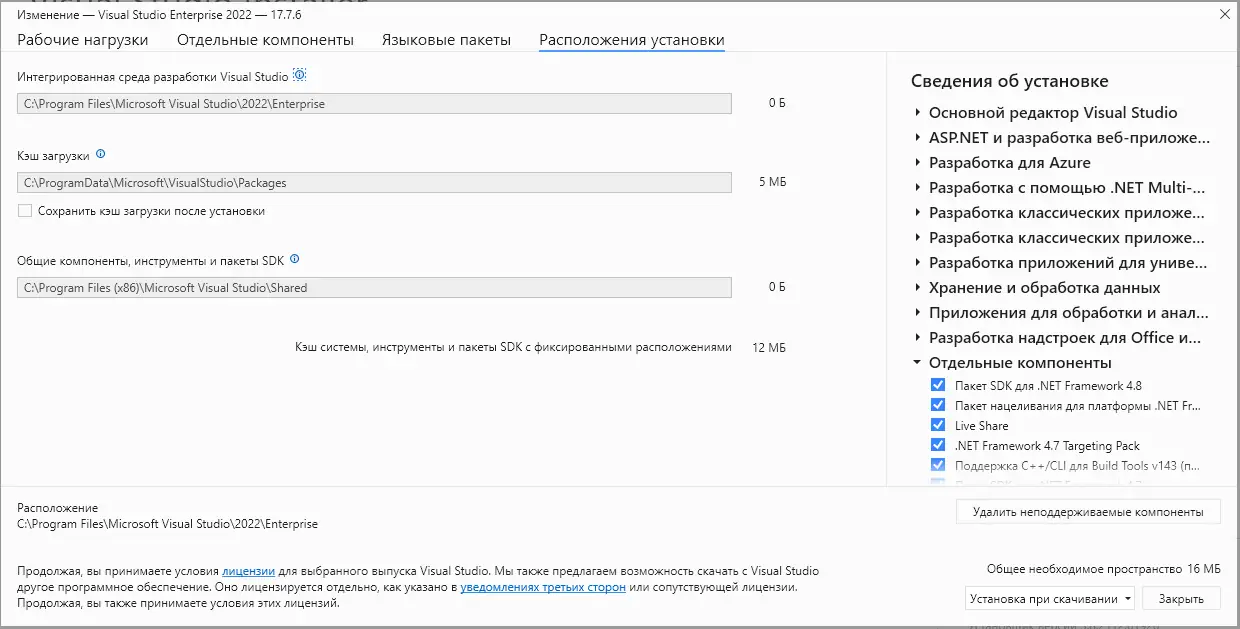
Task: Click Удалить неподдерживаемые компоненты
Action: click(x=1088, y=511)
